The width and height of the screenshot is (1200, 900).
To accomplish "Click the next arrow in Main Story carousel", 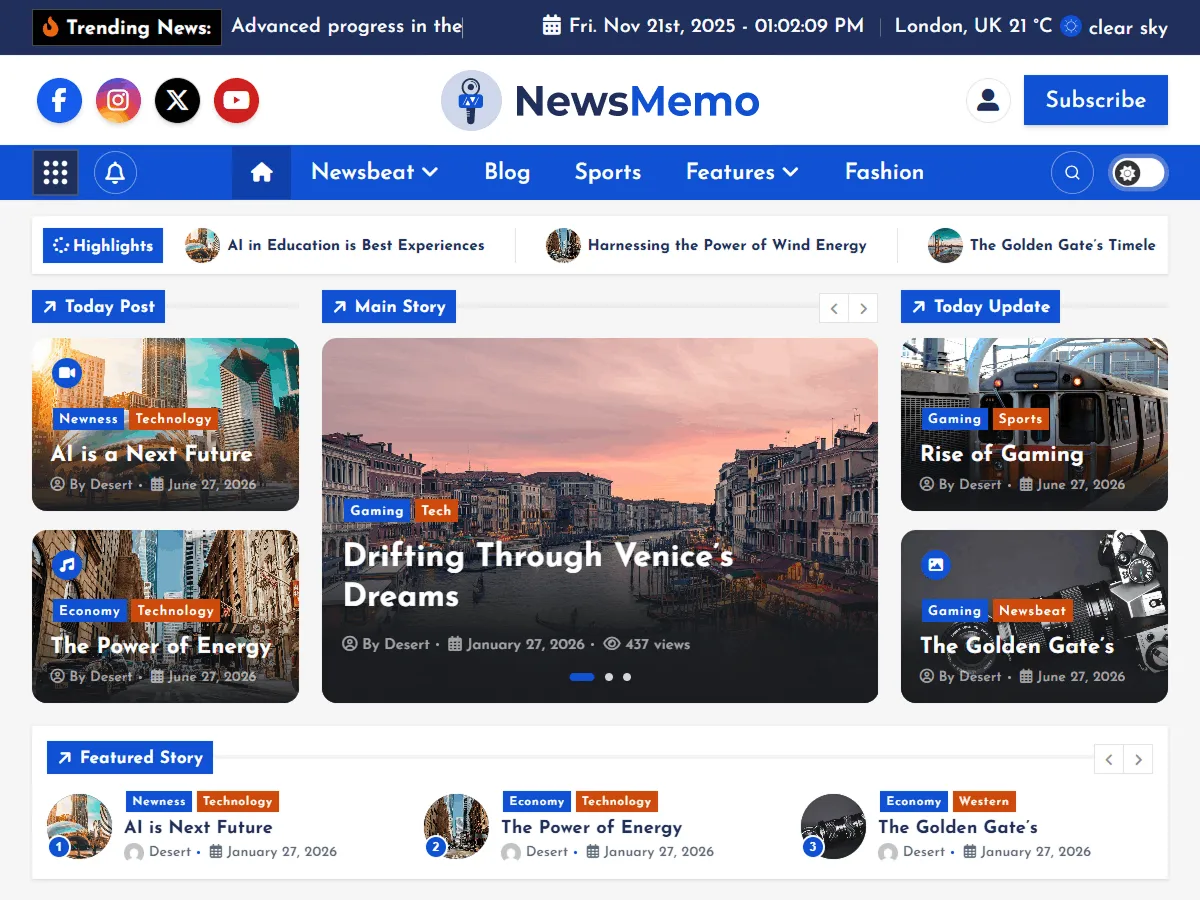I will [863, 308].
